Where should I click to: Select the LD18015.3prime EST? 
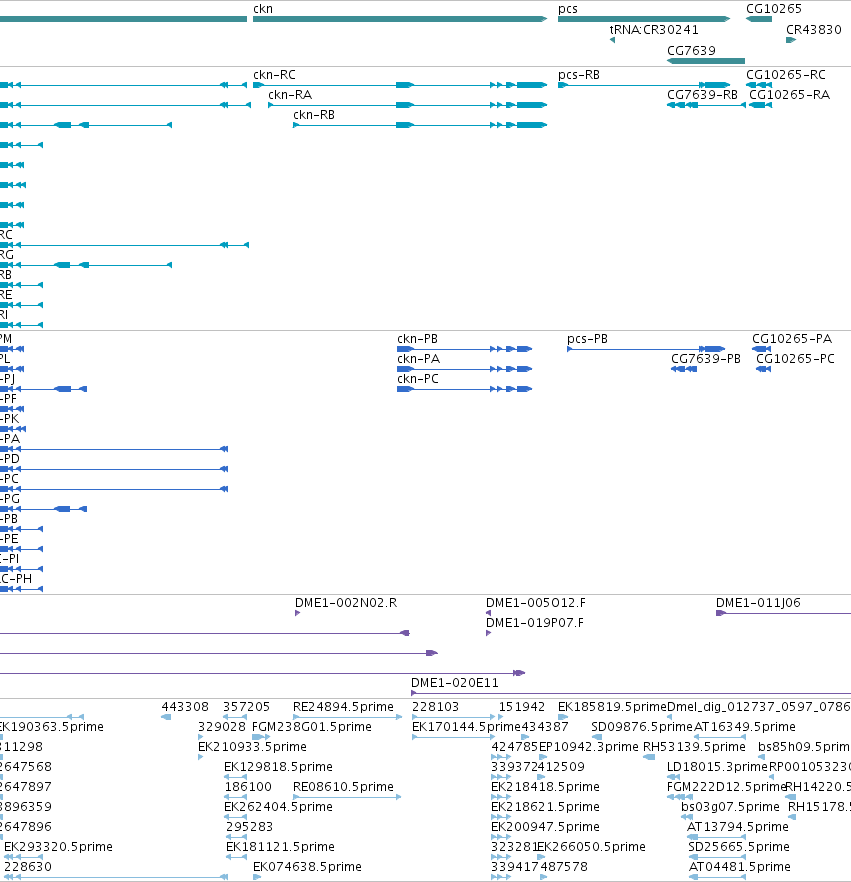pyautogui.click(x=673, y=777)
